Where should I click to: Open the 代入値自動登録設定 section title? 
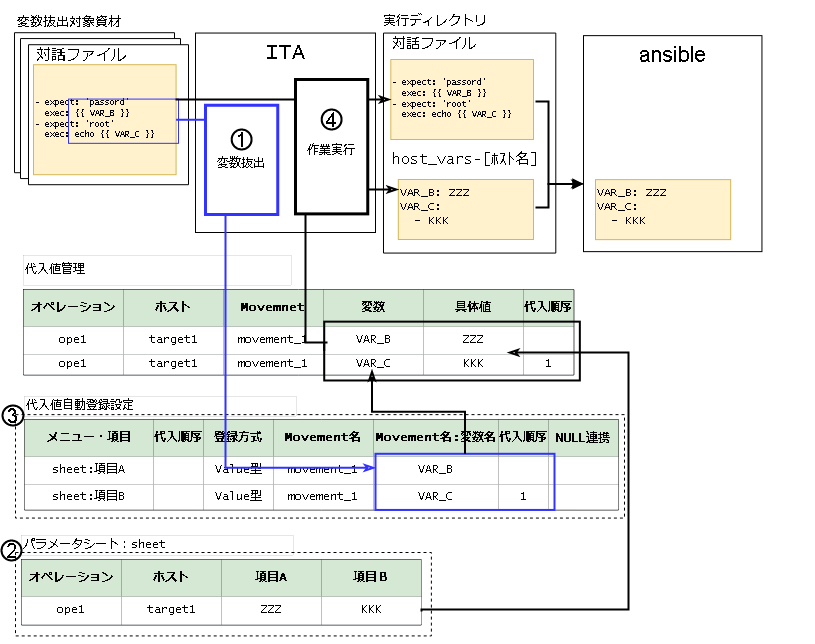click(78, 404)
